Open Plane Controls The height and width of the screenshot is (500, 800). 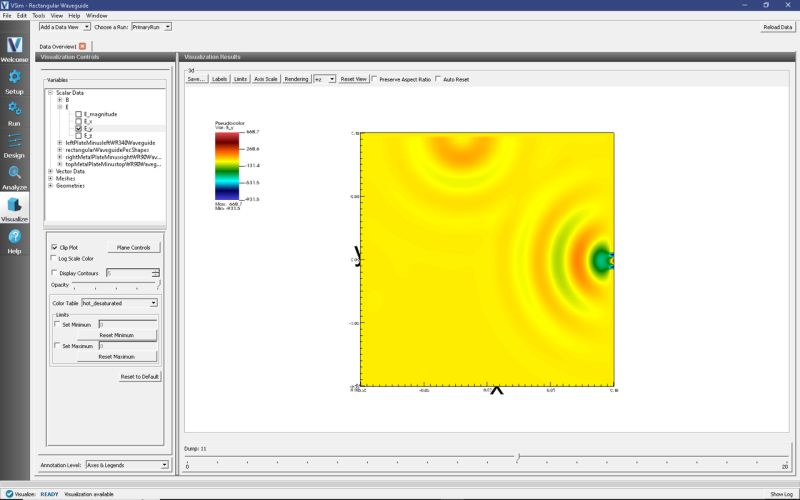click(x=134, y=247)
